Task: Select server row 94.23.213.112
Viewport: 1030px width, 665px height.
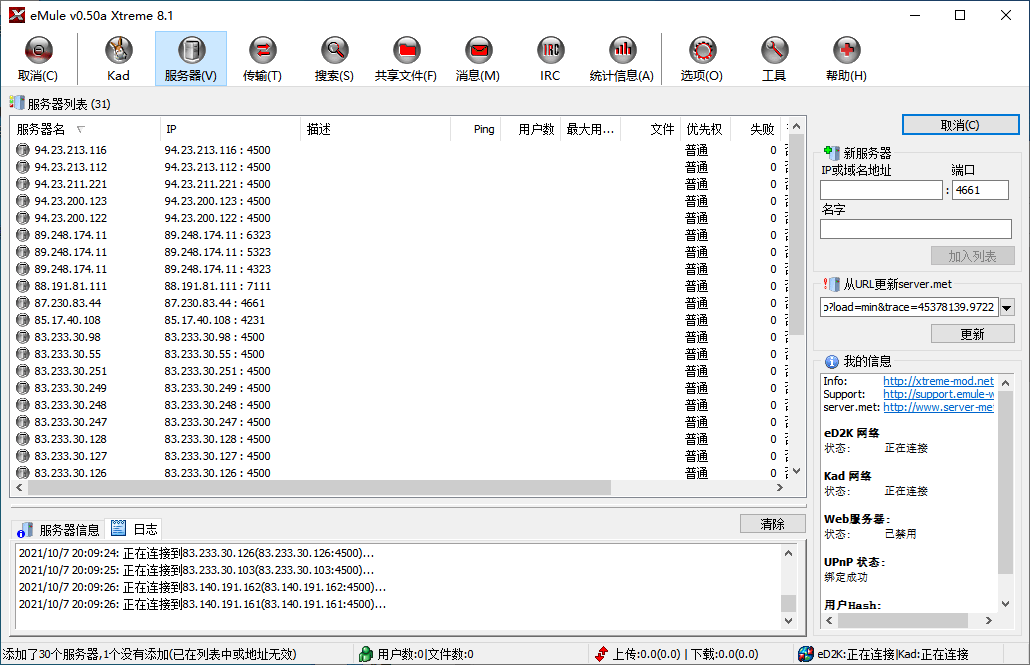Action: pos(401,167)
